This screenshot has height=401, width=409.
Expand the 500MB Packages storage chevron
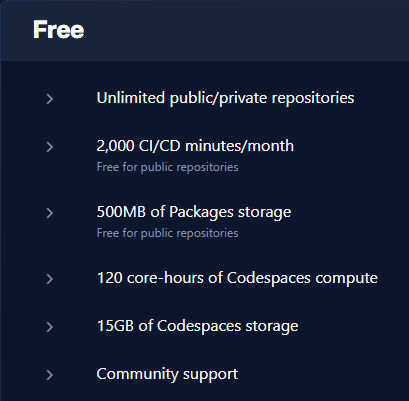click(50, 213)
